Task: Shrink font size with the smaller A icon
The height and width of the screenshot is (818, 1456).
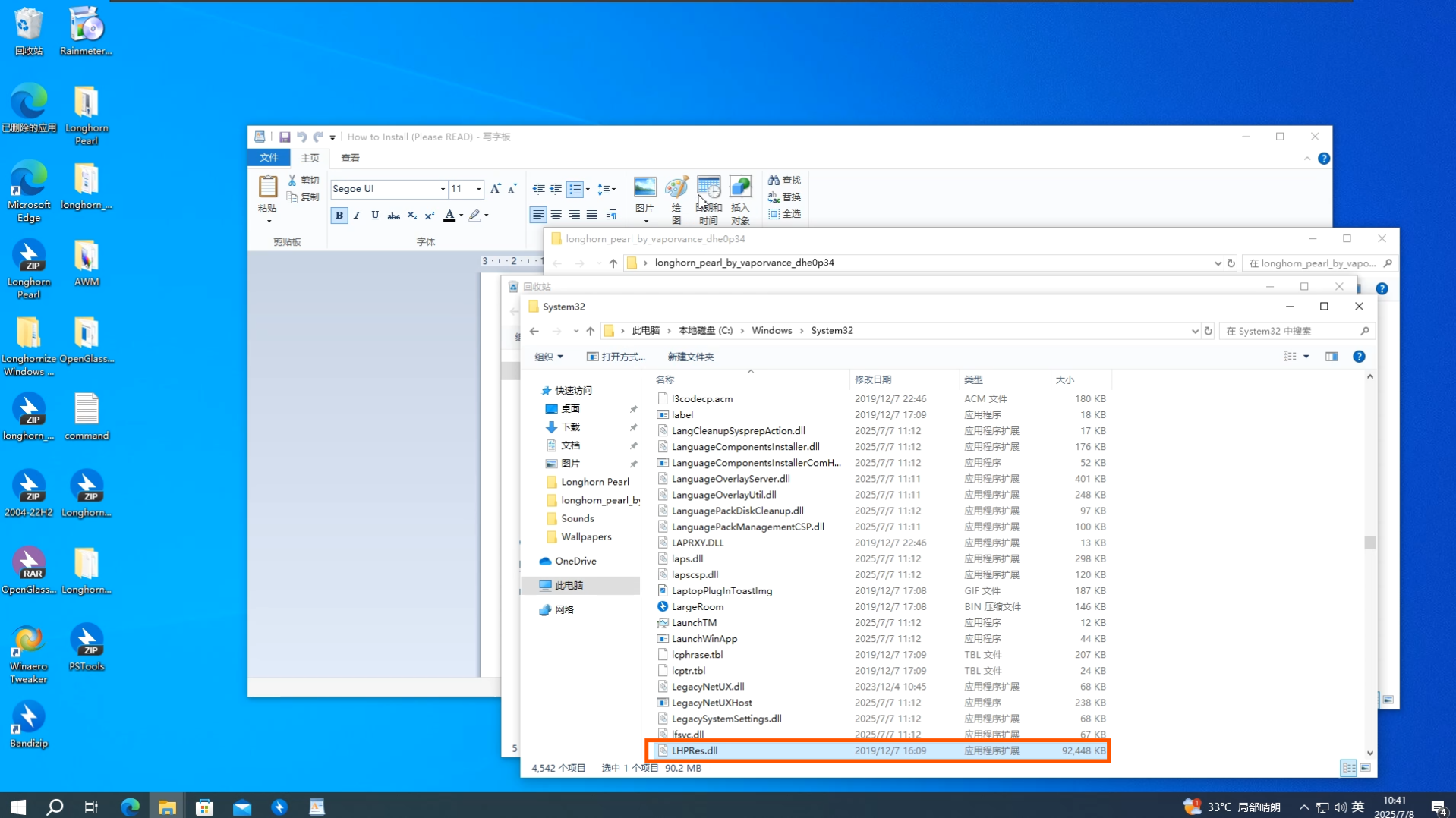Action: tap(512, 189)
